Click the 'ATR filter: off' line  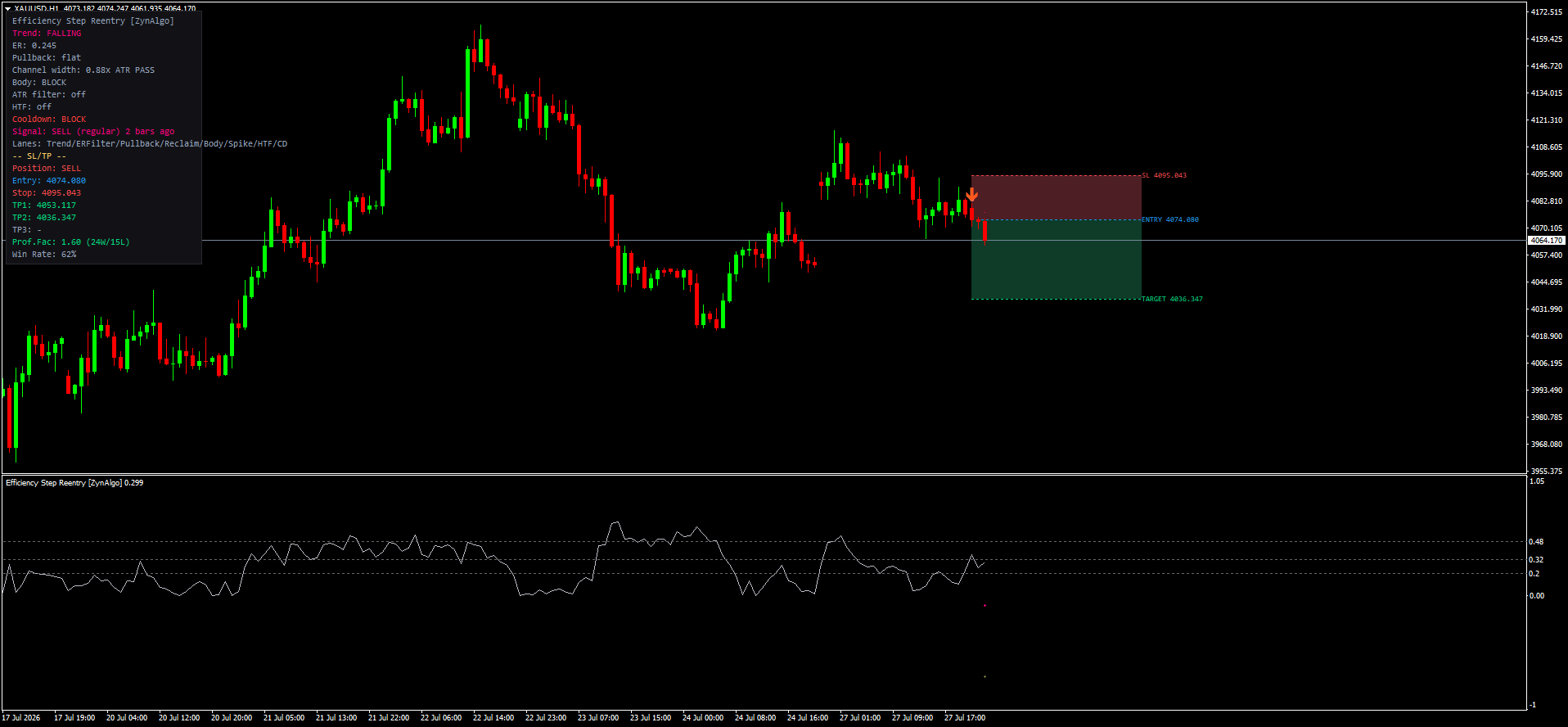click(x=49, y=95)
